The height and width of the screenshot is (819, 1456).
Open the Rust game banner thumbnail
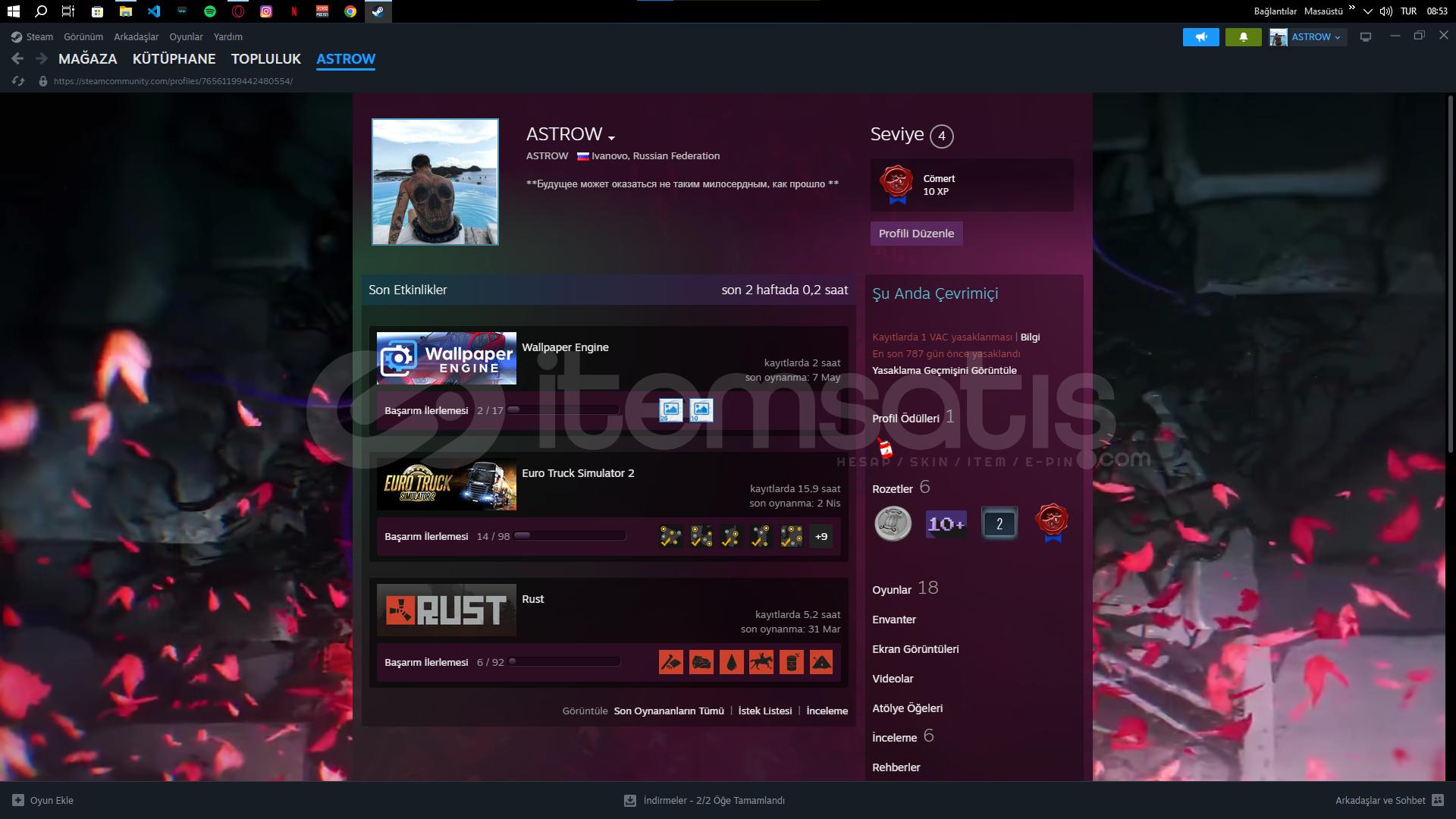click(x=447, y=610)
